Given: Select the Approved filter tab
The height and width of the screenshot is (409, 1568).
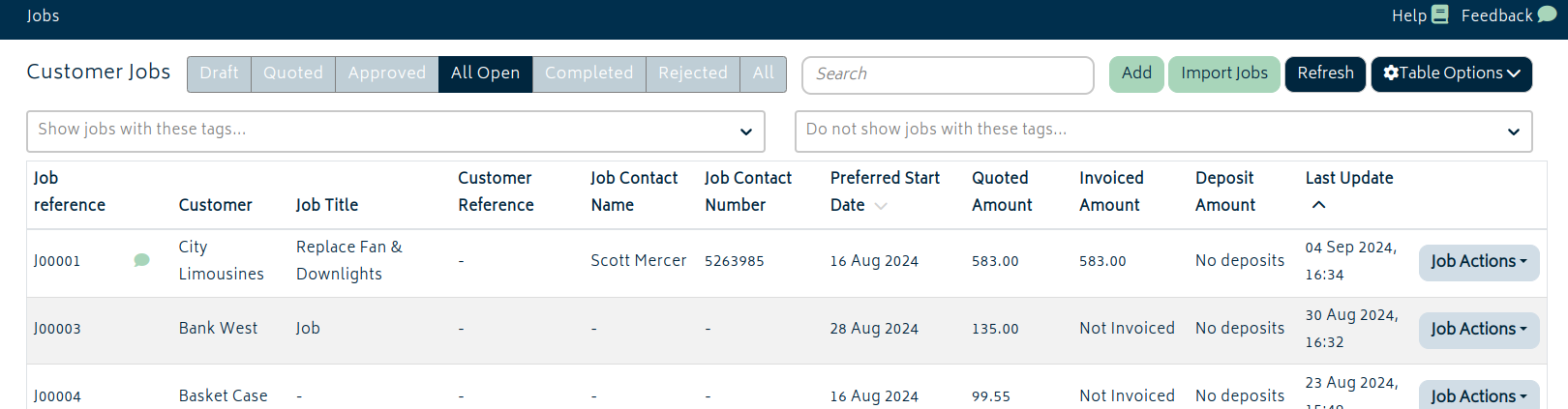Looking at the screenshot, I should pyautogui.click(x=387, y=73).
